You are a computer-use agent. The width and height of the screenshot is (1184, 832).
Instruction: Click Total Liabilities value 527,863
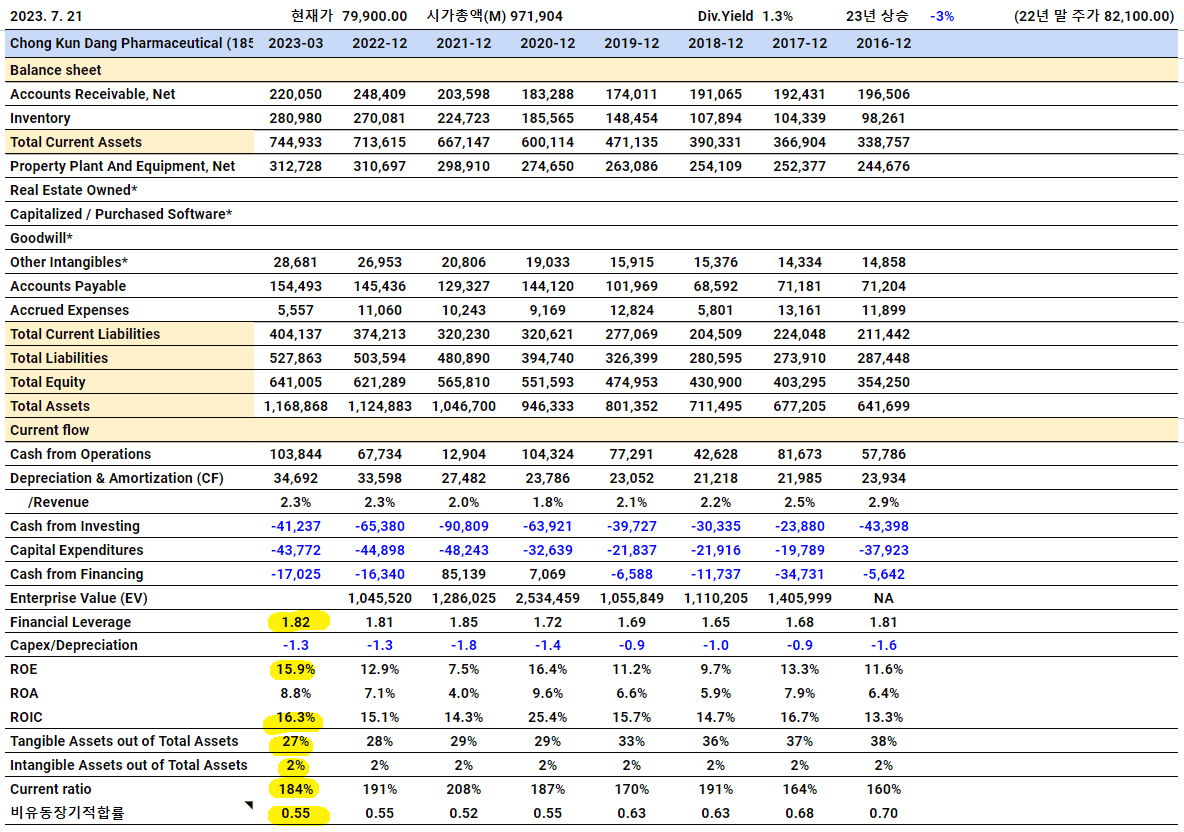click(x=295, y=358)
